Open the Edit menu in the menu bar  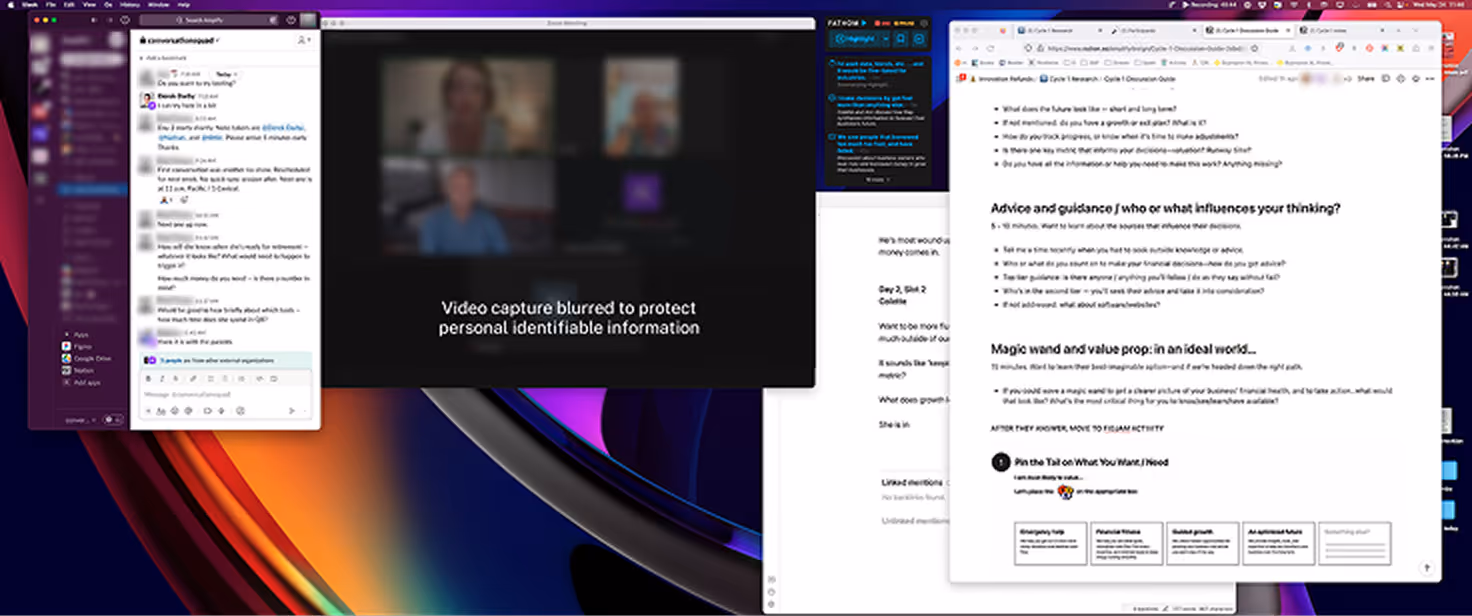[x=69, y=4]
